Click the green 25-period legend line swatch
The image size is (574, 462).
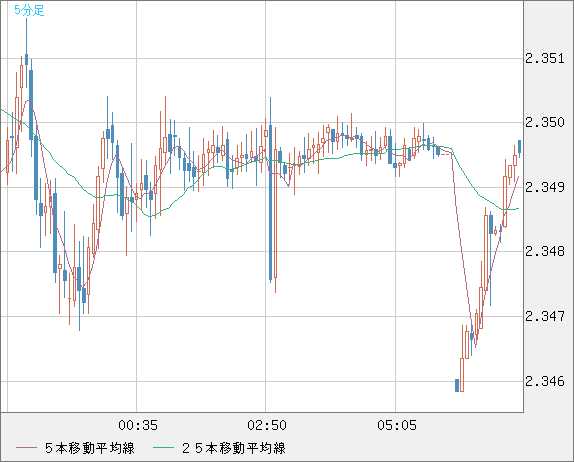pos(163,448)
